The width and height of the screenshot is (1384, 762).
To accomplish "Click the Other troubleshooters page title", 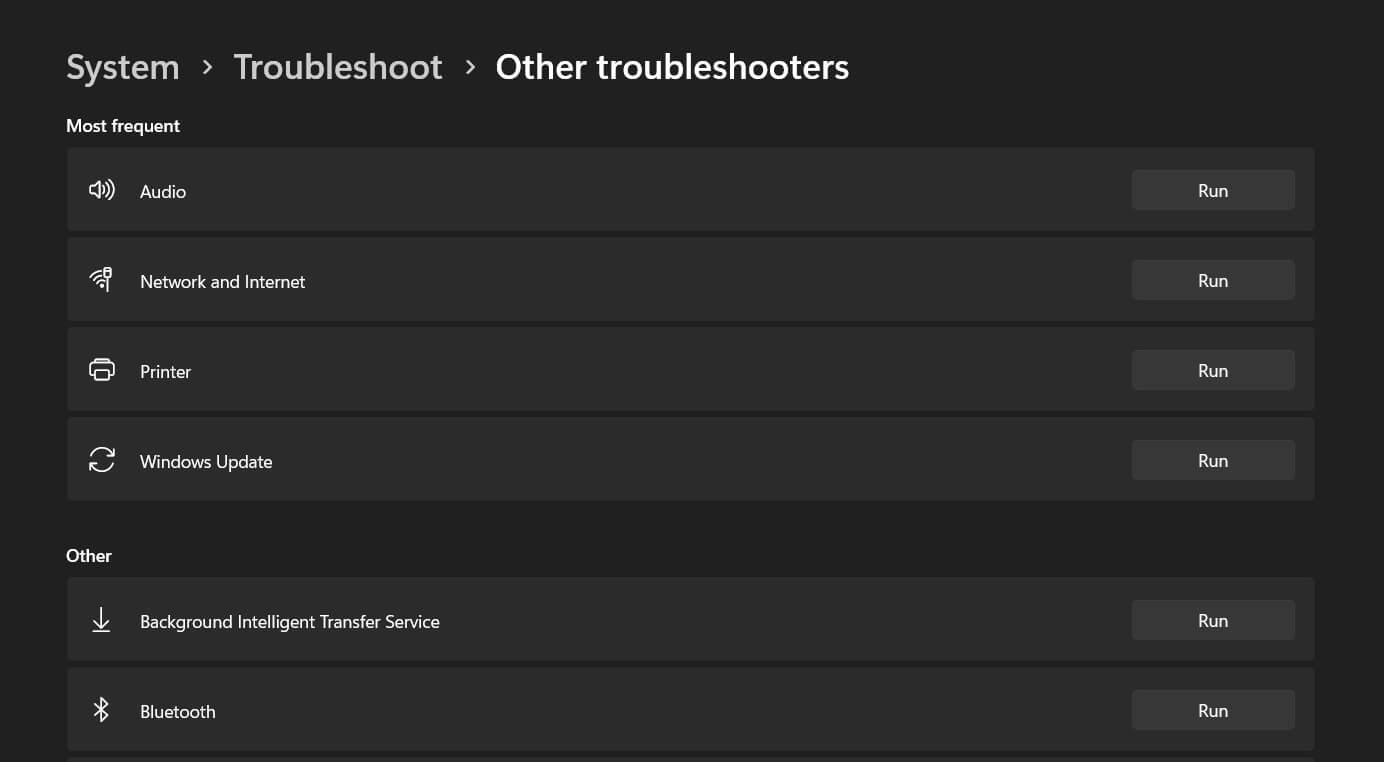I will coord(672,67).
